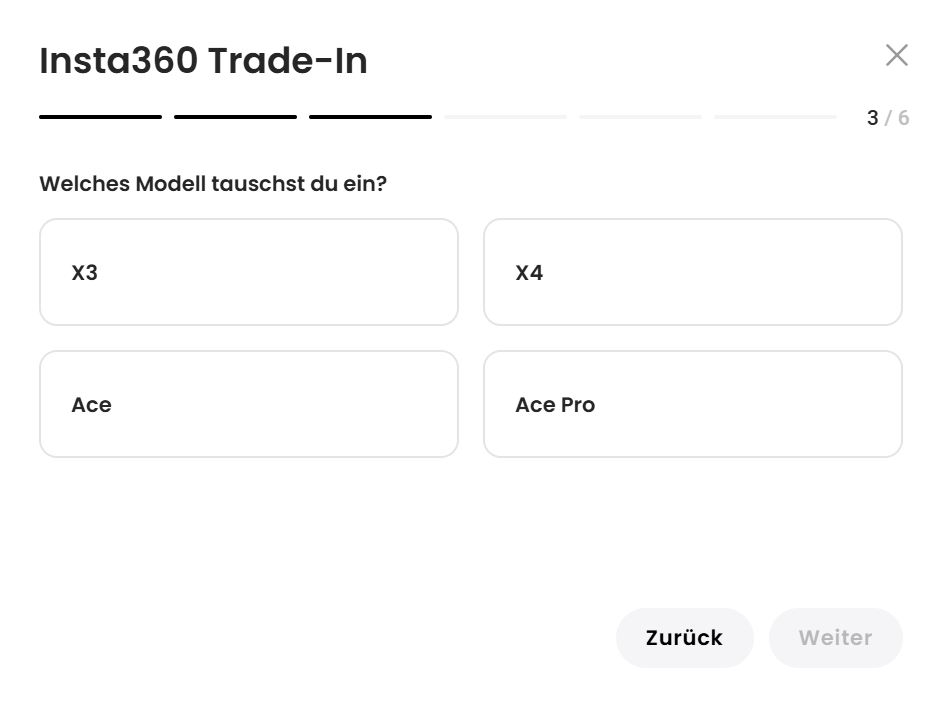Click the total step count 6
Image resolution: width=945 pixels, height=707 pixels.
click(904, 118)
